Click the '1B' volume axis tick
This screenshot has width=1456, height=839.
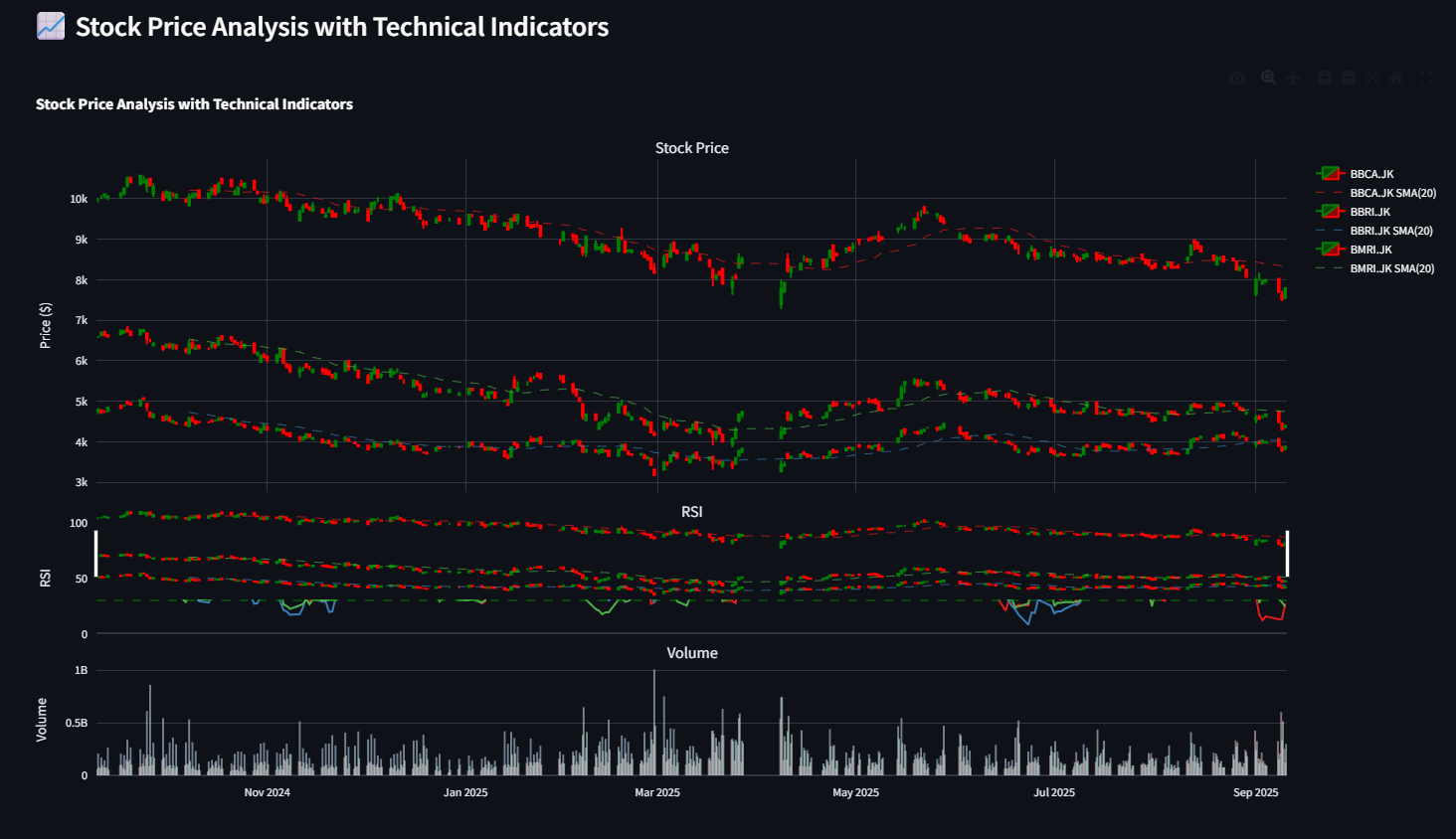[x=82, y=670]
